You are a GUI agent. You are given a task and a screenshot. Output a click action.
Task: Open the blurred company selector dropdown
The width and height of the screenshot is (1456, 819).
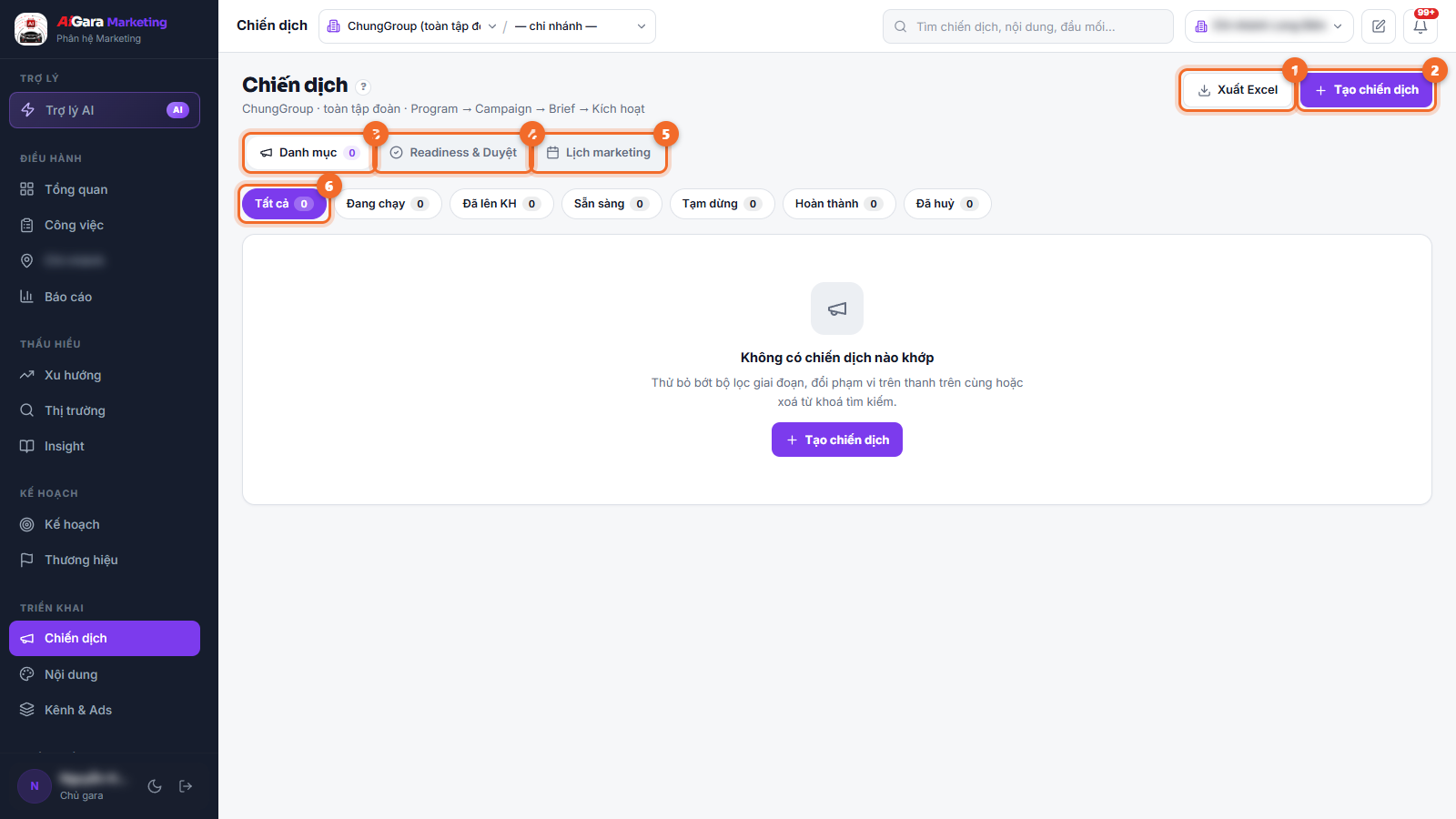coord(1269,26)
